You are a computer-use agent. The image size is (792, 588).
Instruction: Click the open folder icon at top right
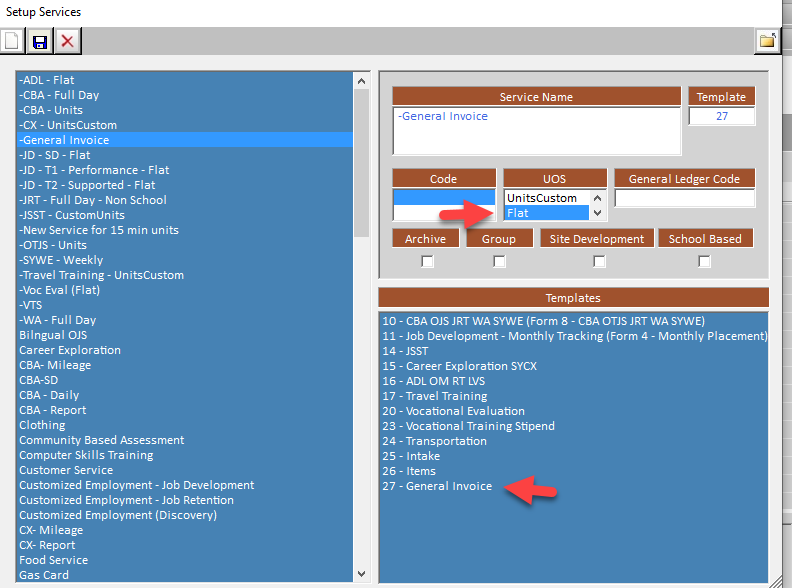tap(767, 41)
